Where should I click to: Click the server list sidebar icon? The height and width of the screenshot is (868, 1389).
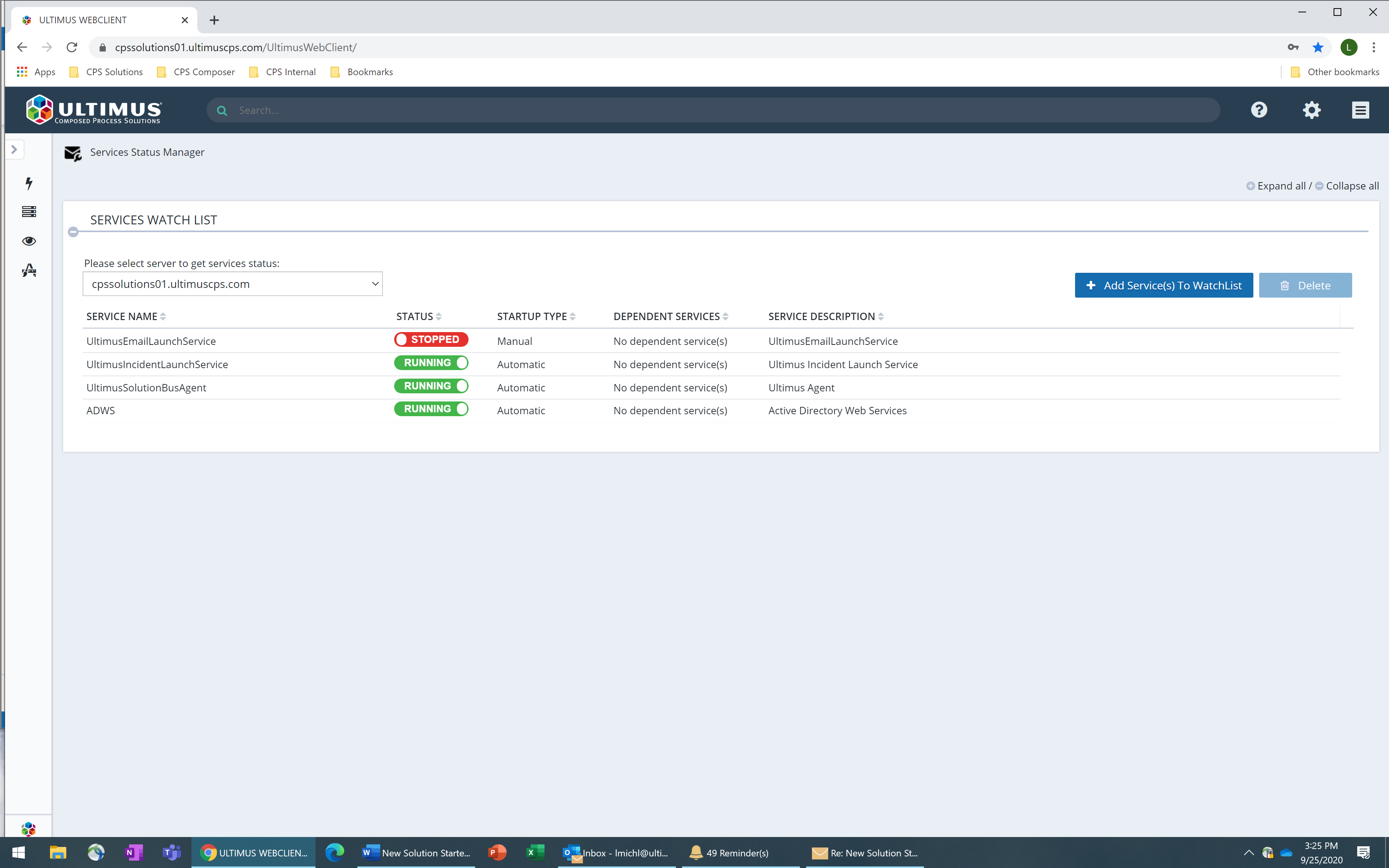coord(29,212)
